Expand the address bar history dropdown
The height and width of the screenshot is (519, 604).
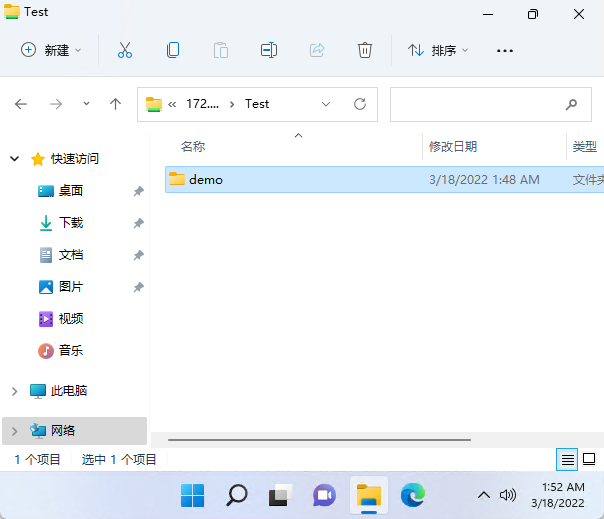(x=326, y=104)
